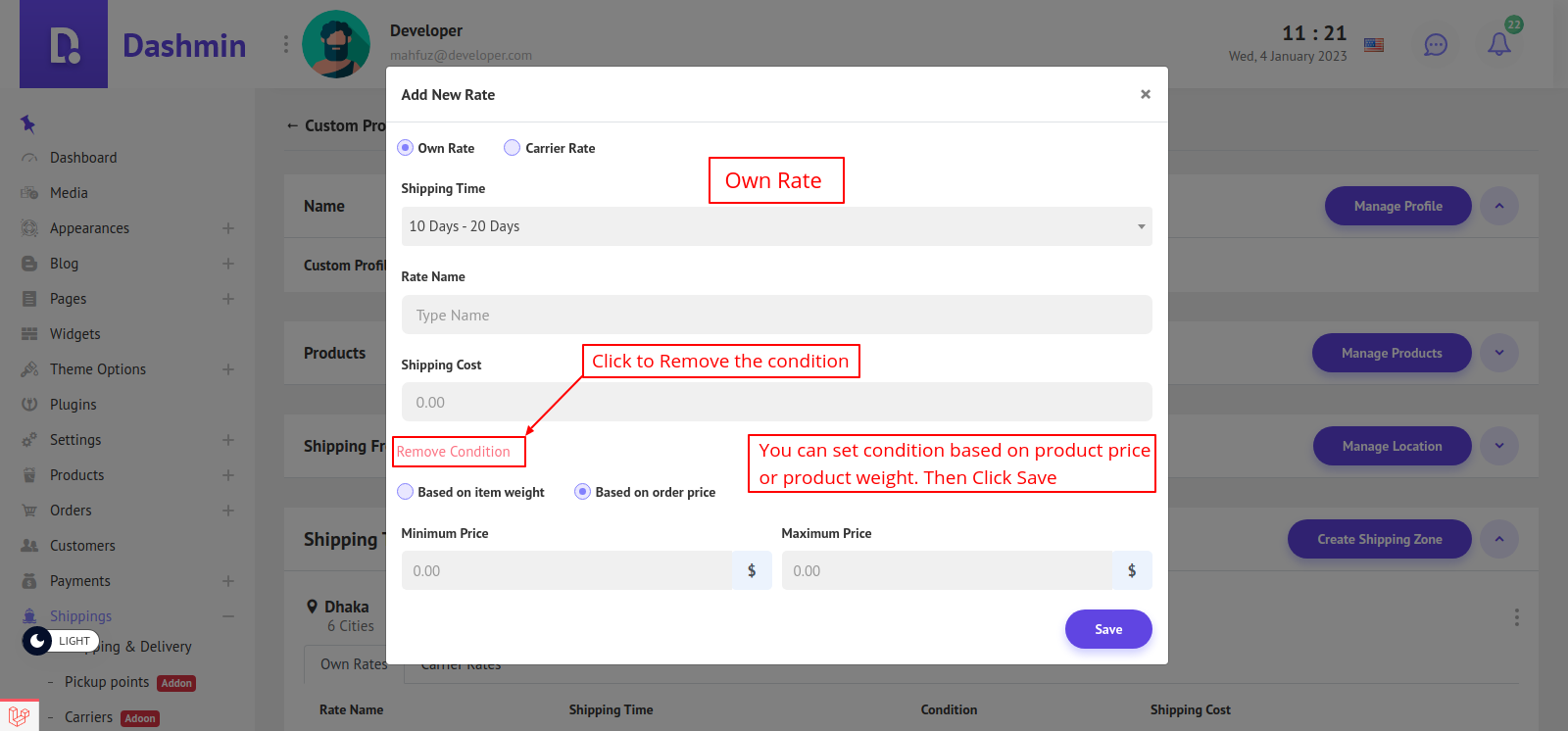Click the pin icon in sidebar

27,123
